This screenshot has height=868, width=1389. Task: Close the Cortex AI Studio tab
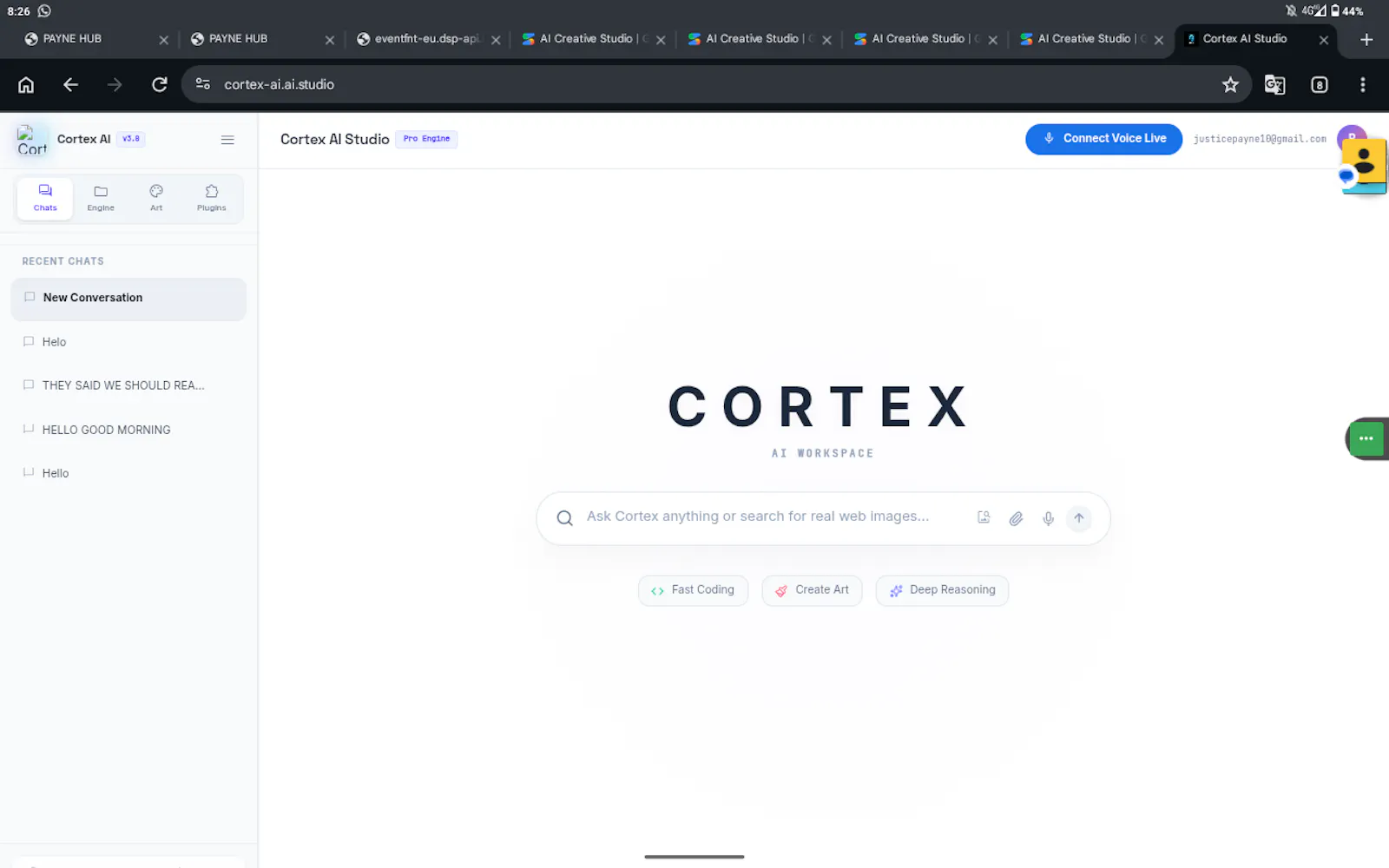pos(1324,40)
